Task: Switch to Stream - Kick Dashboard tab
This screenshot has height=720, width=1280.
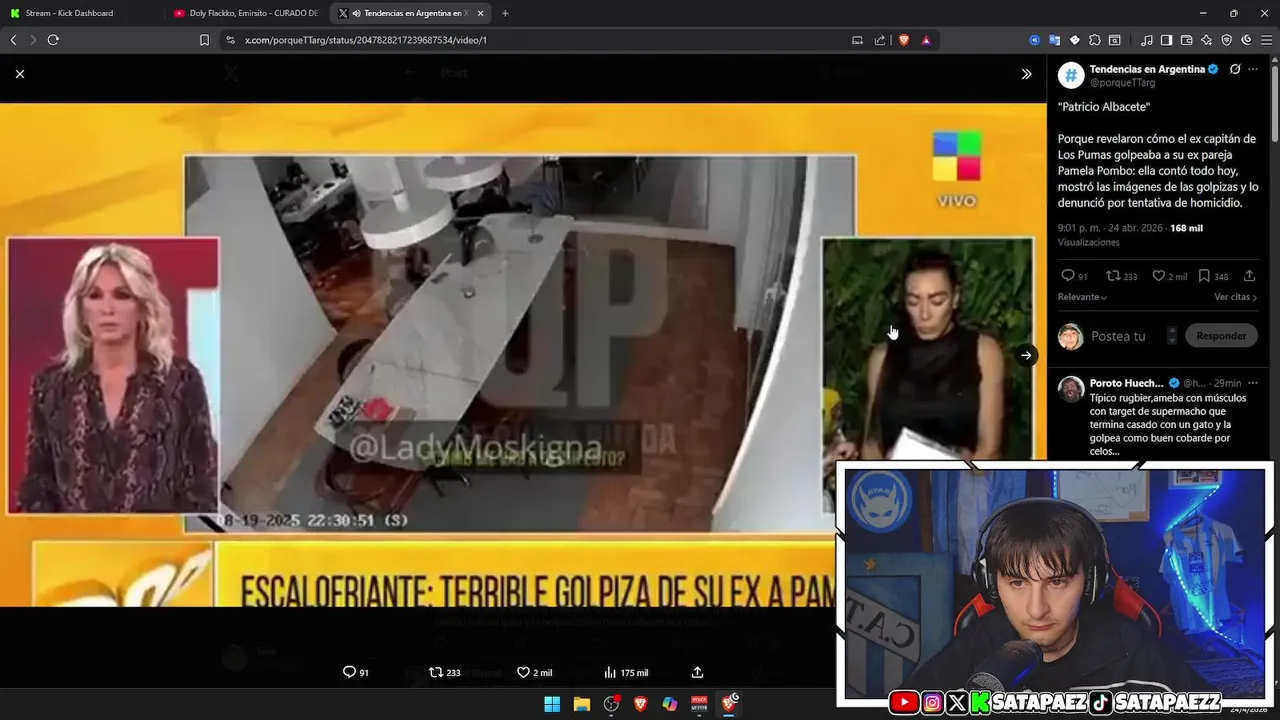Action: [x=80, y=13]
